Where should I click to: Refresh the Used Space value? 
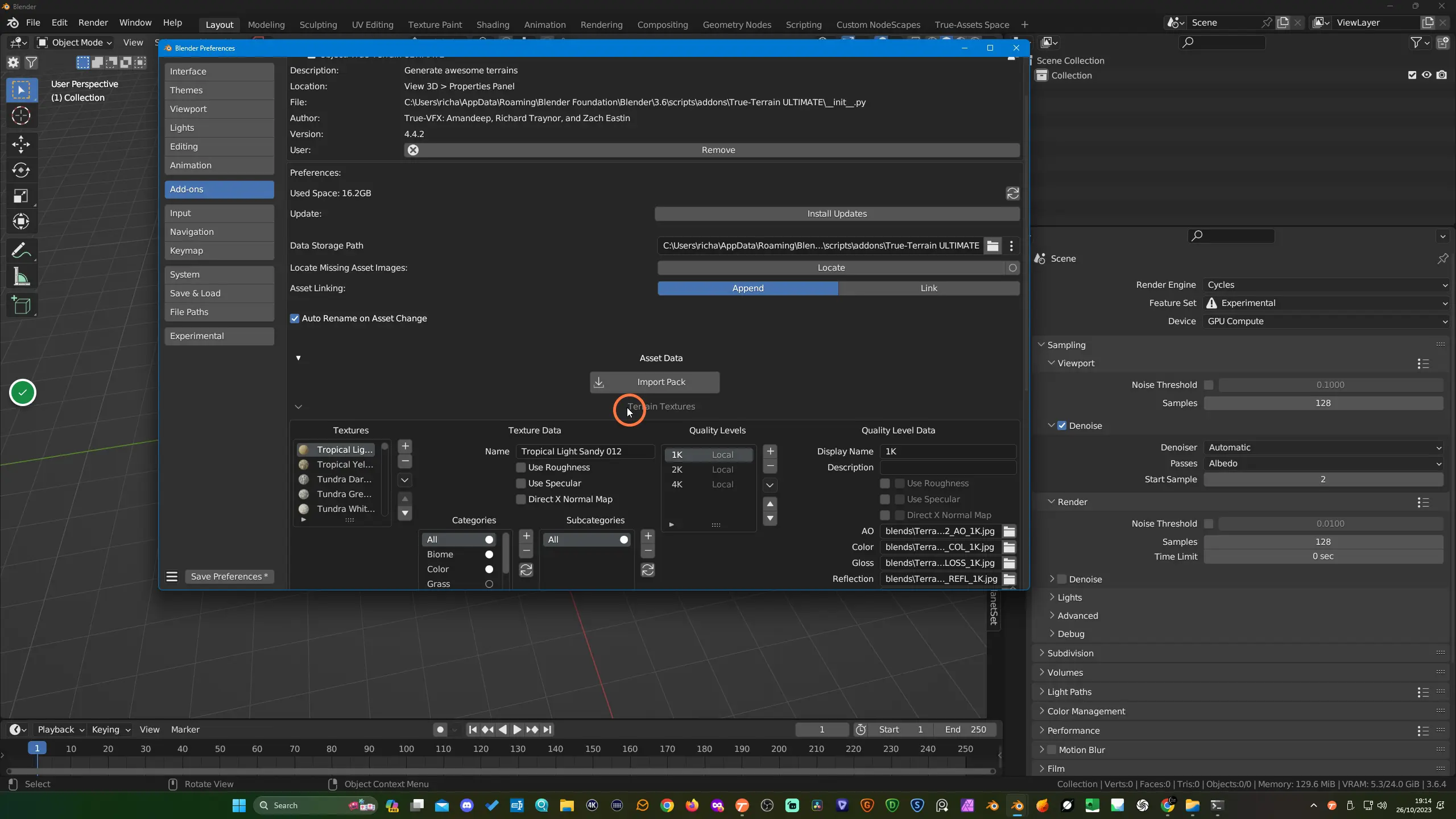click(x=1013, y=193)
